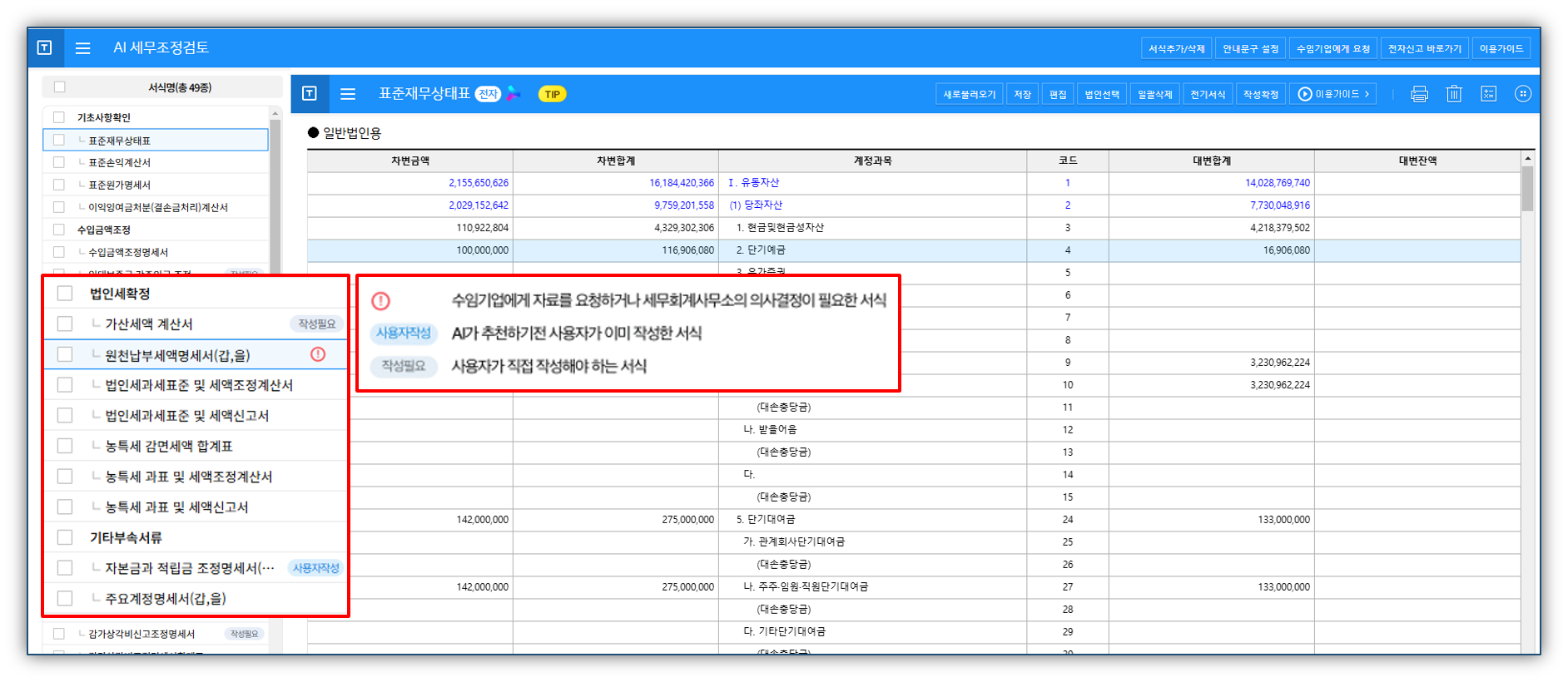The height and width of the screenshot is (682, 1568).
Task: Click the printer icon in form toolbar
Action: (1419, 94)
